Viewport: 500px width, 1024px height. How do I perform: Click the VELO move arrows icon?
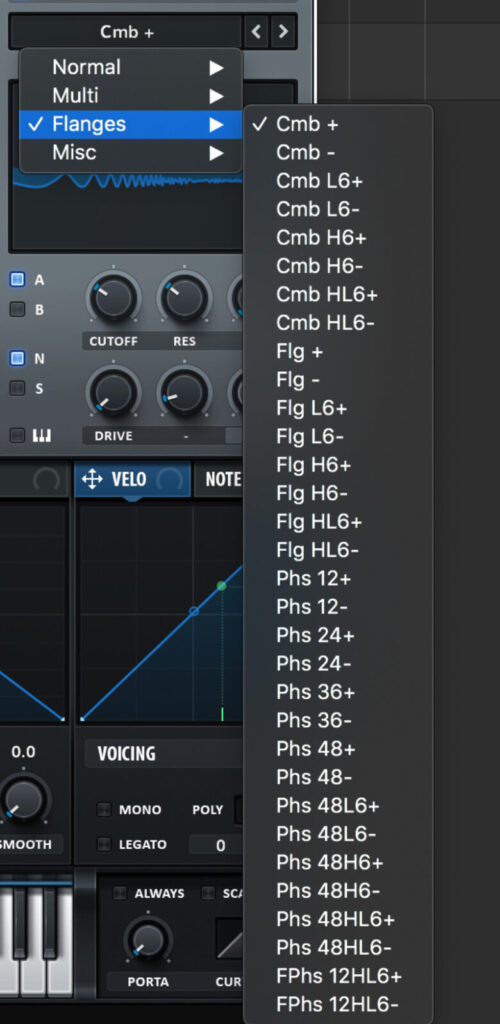(91, 480)
